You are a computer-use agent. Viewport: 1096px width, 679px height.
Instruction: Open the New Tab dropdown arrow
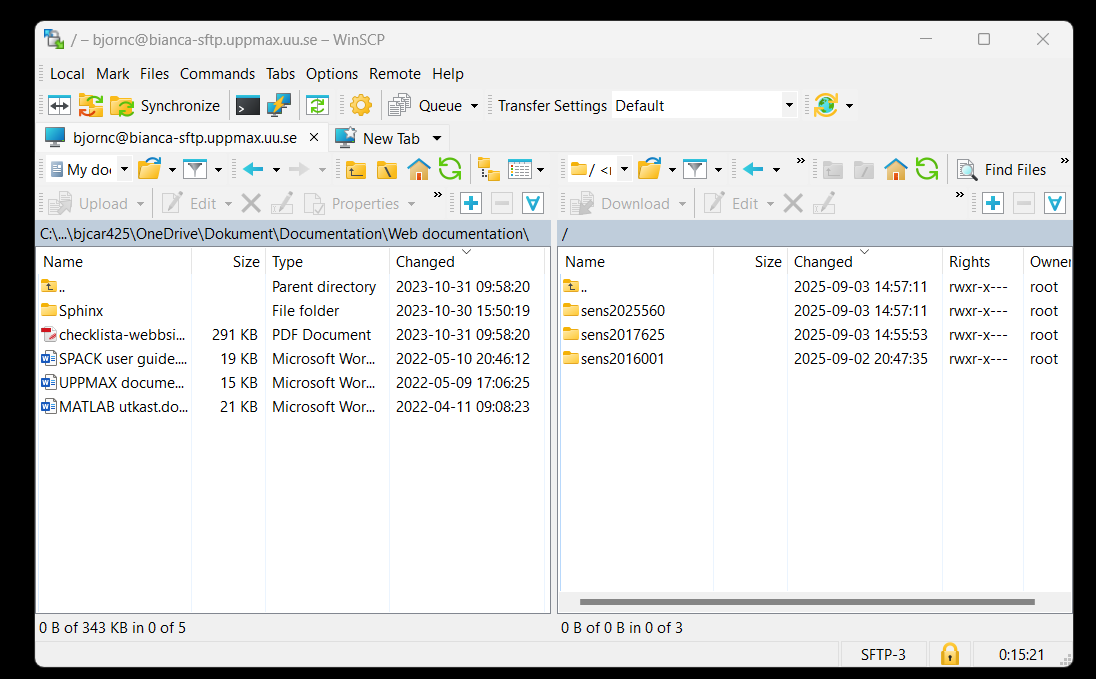pos(435,137)
